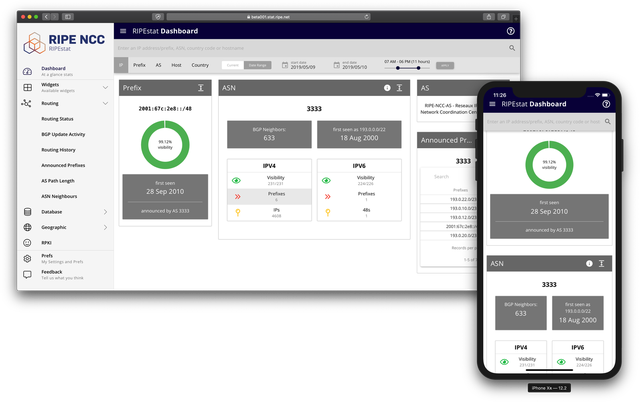The width and height of the screenshot is (640, 402).
Task: Select the Host tab in query type bar
Action: click(x=176, y=65)
